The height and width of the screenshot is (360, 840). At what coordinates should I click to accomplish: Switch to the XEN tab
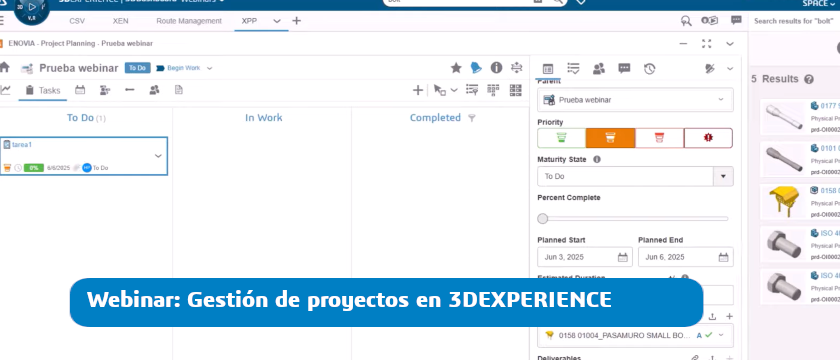click(120, 21)
